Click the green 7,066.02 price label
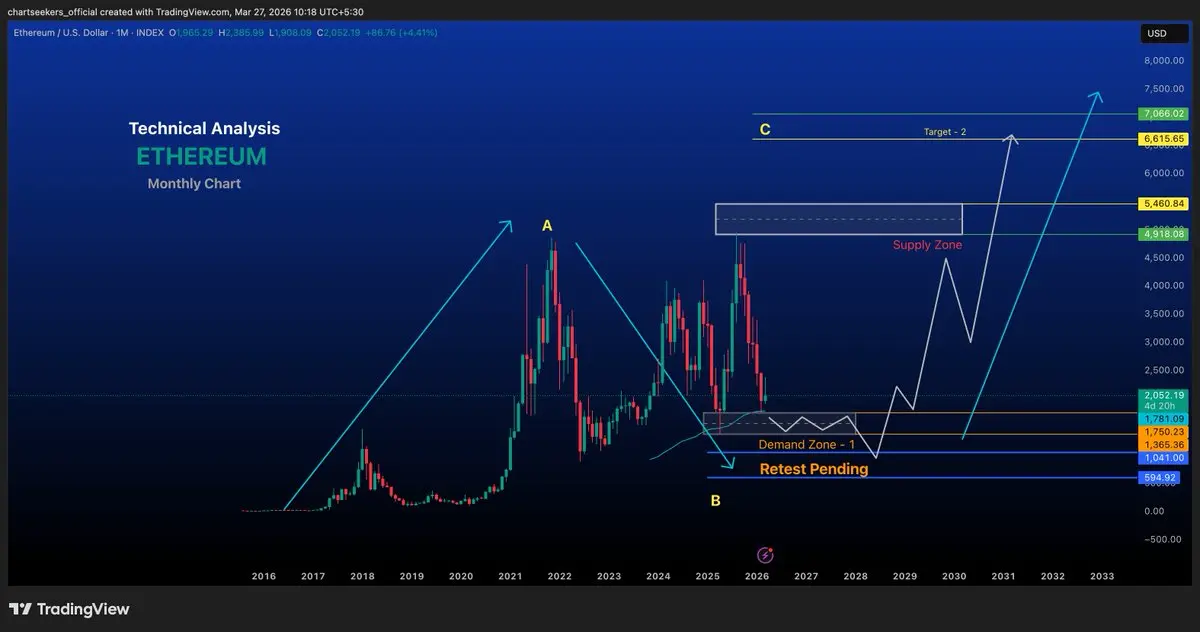Image resolution: width=1200 pixels, height=632 pixels. (x=1161, y=114)
